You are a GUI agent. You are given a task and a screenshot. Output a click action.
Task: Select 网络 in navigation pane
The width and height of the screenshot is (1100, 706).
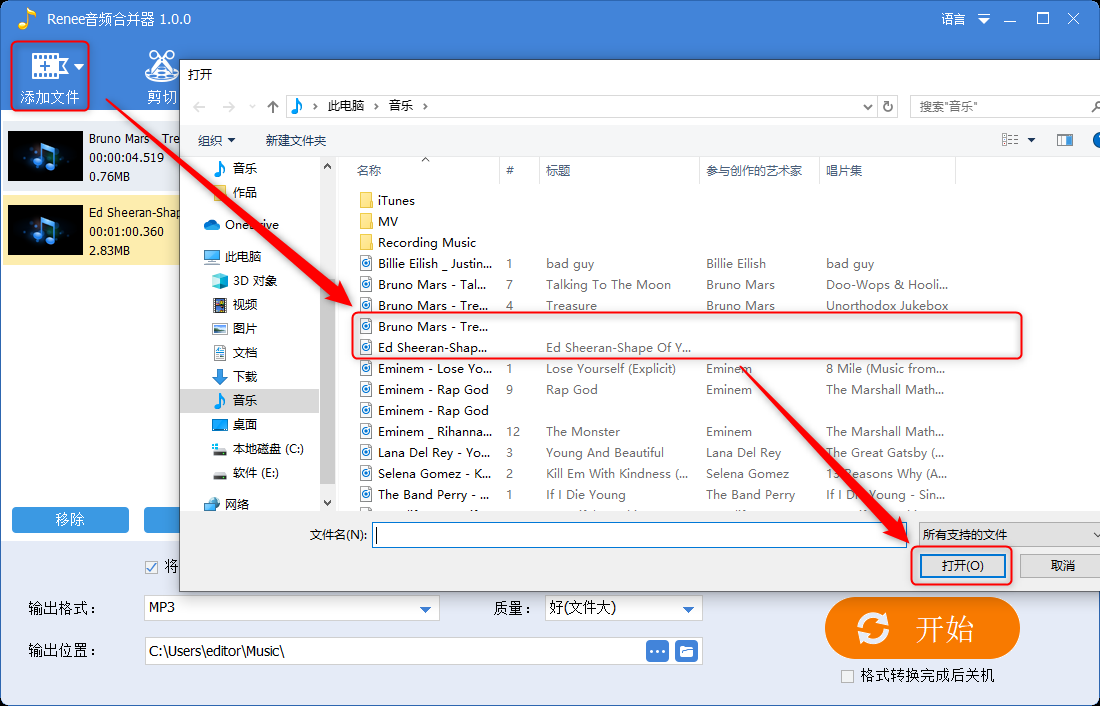click(227, 504)
